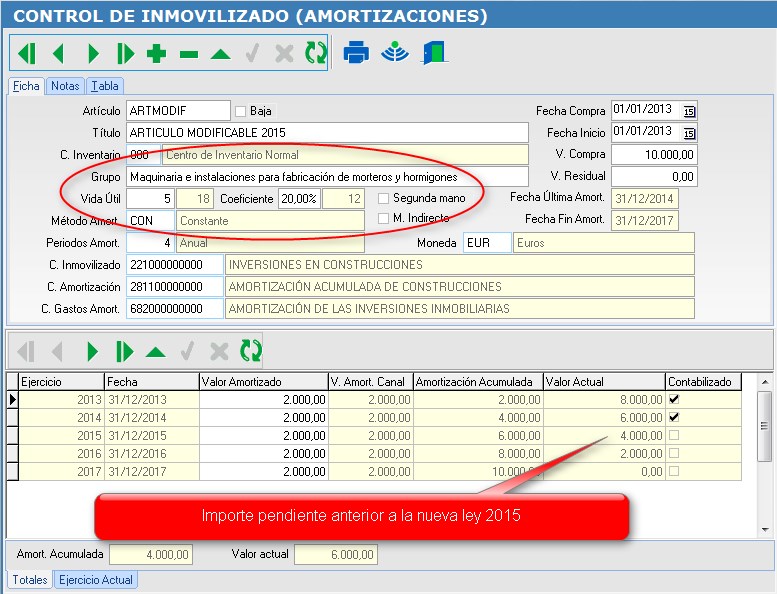Go to first record in top toolbar
777x594 pixels.
coord(26,54)
